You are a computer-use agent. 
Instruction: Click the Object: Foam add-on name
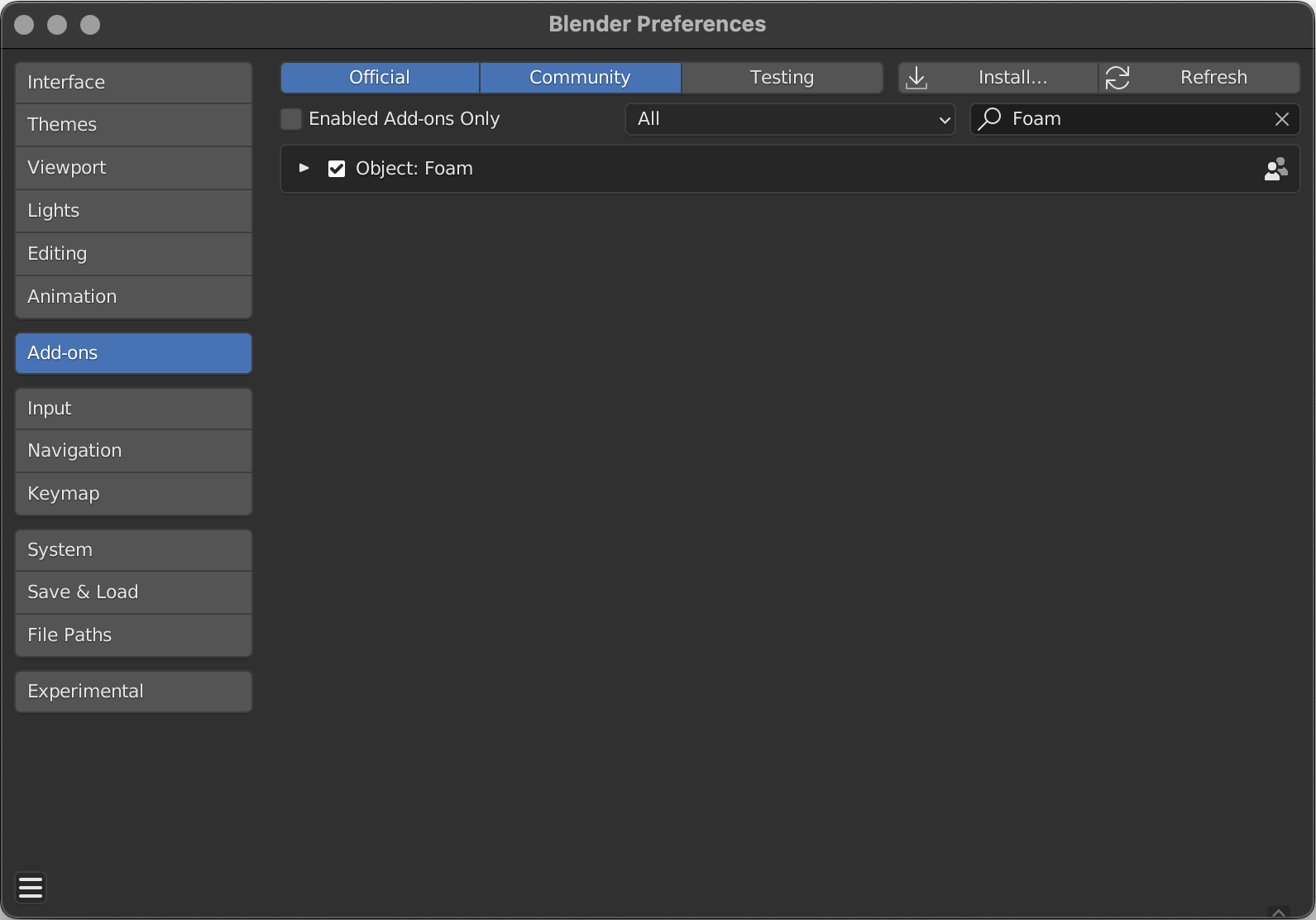coord(414,169)
